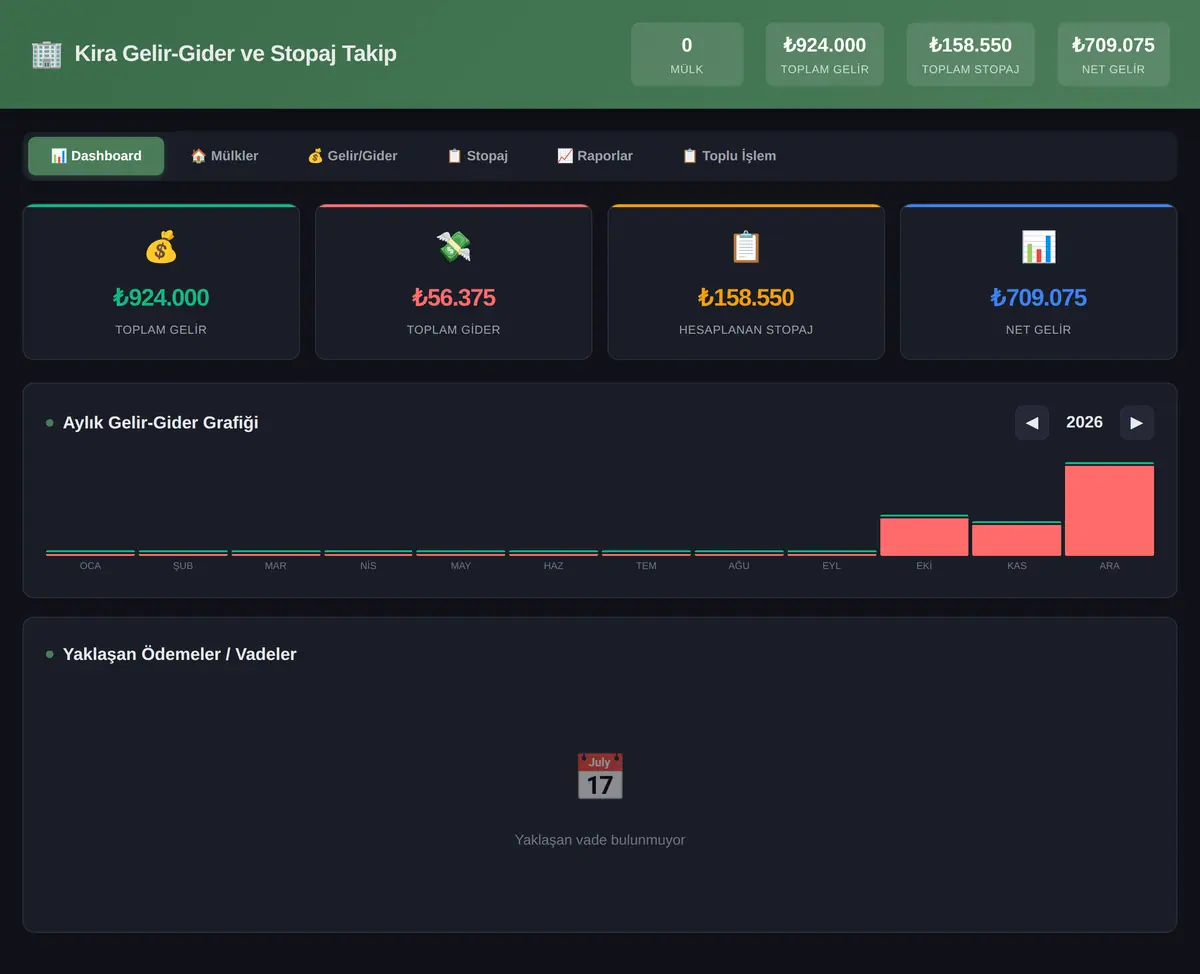Click the building icon beside the app title
The height and width of the screenshot is (974, 1200).
point(46,54)
